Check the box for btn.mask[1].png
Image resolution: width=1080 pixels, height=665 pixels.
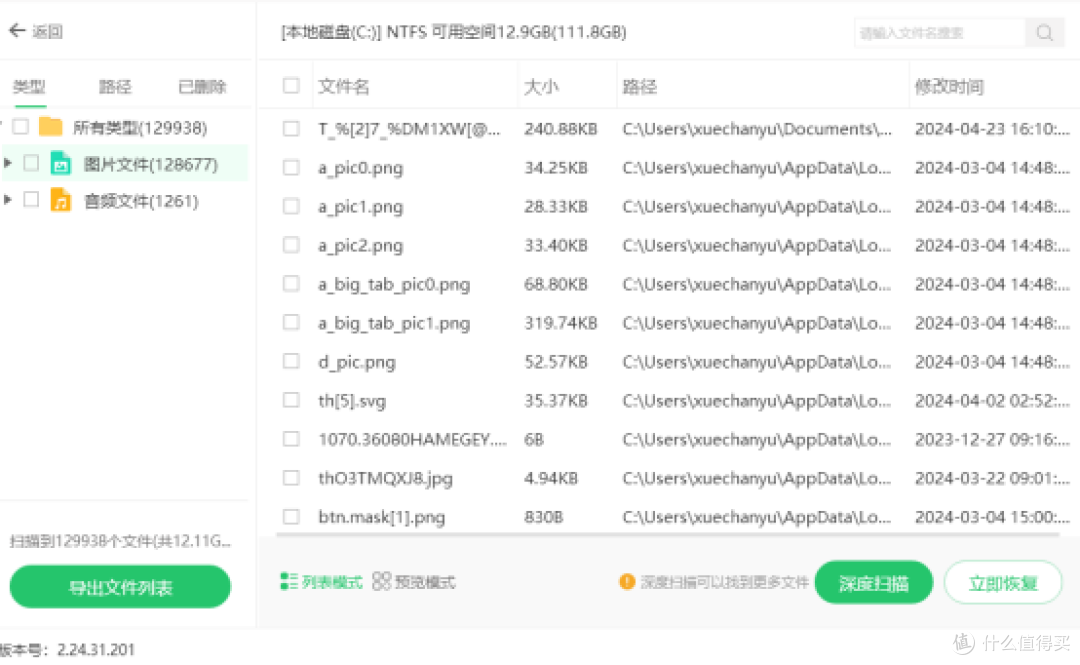(291, 516)
